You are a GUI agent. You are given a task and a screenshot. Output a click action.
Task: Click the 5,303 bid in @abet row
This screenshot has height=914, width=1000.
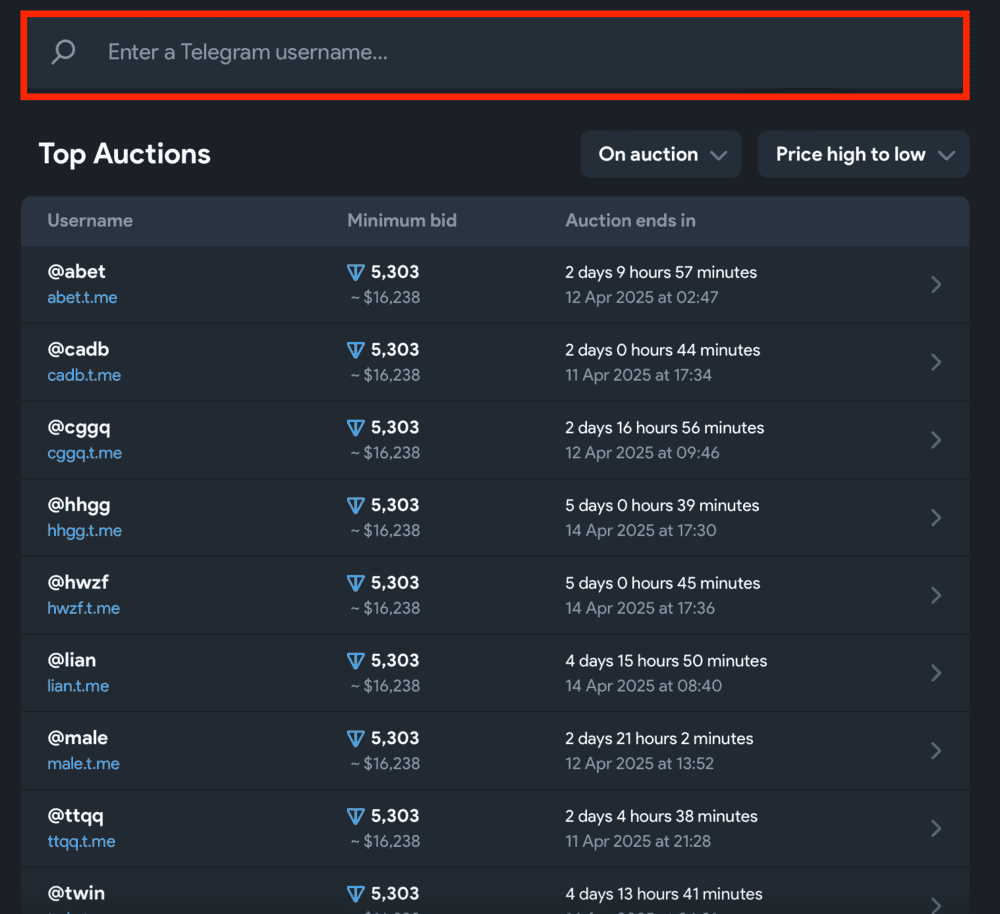coord(395,272)
